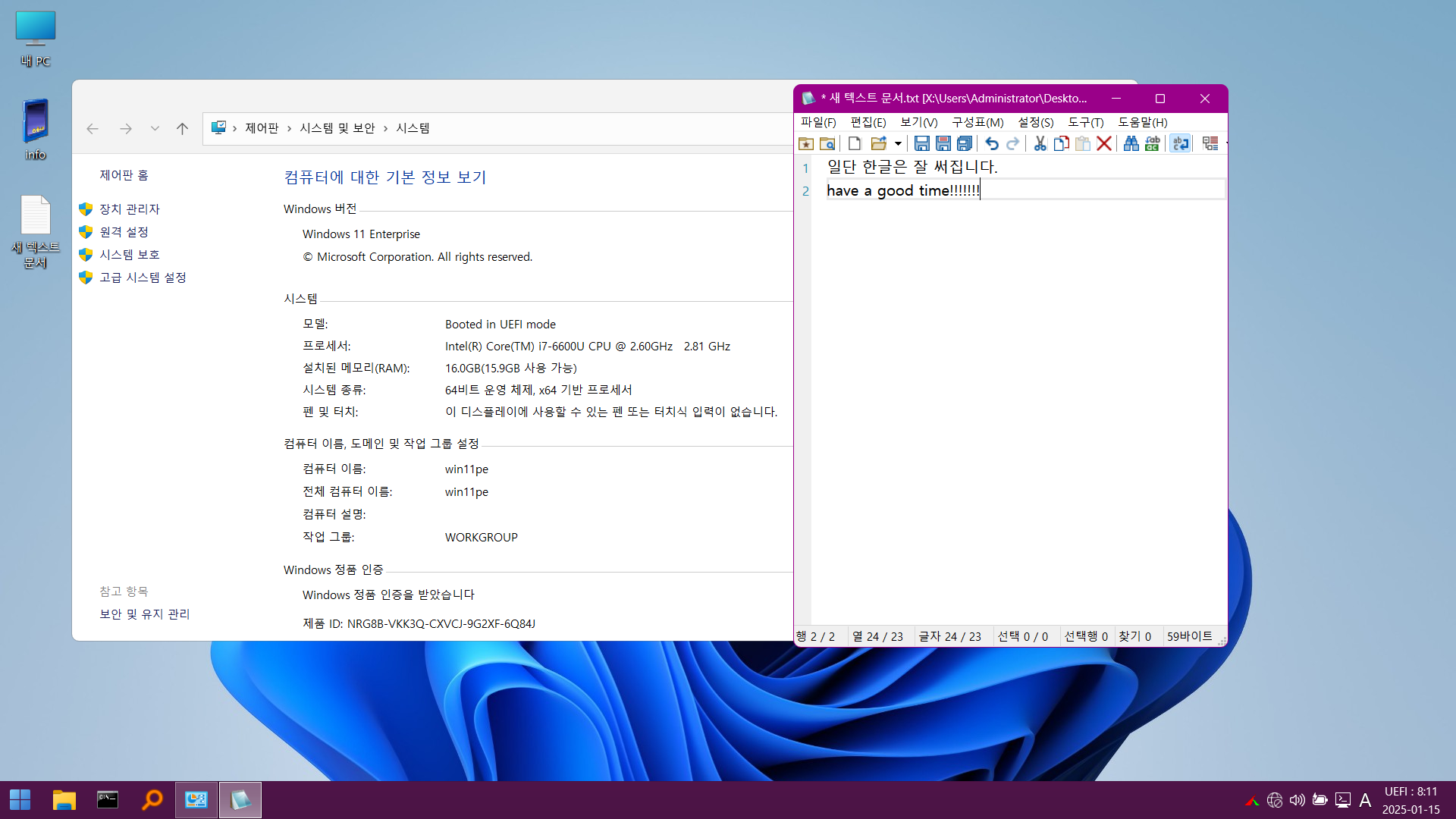The width and height of the screenshot is (1456, 819).
Task: Click the open file folder icon
Action: (879, 143)
